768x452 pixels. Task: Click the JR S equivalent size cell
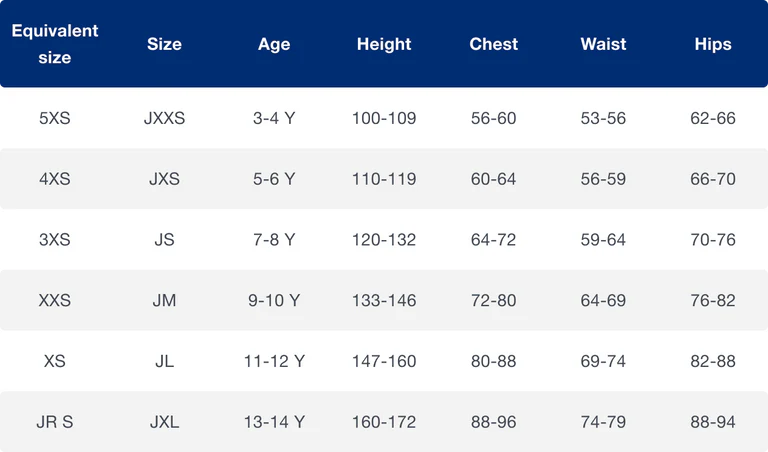tap(55, 422)
